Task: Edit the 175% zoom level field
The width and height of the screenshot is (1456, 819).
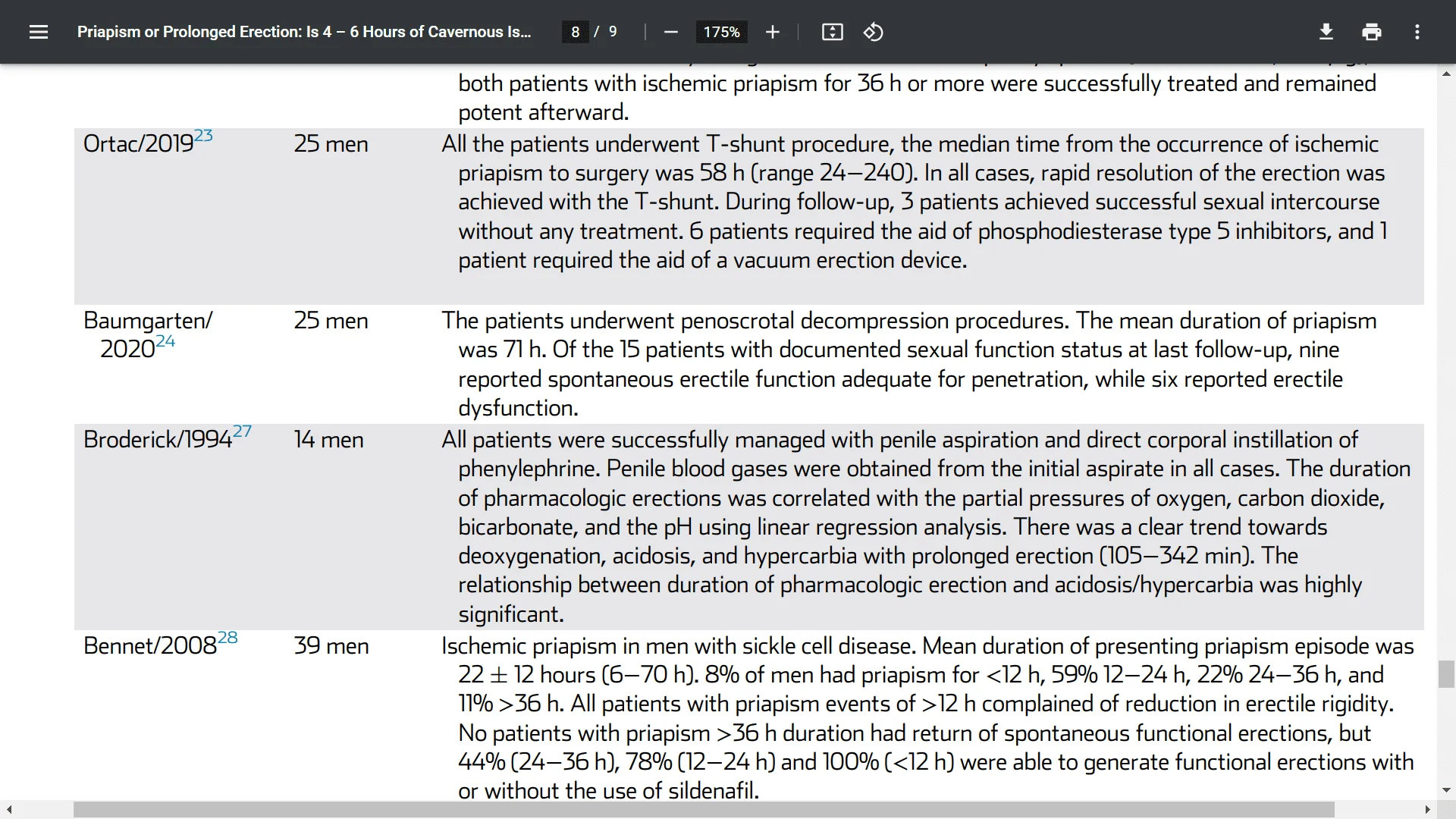Action: click(721, 32)
